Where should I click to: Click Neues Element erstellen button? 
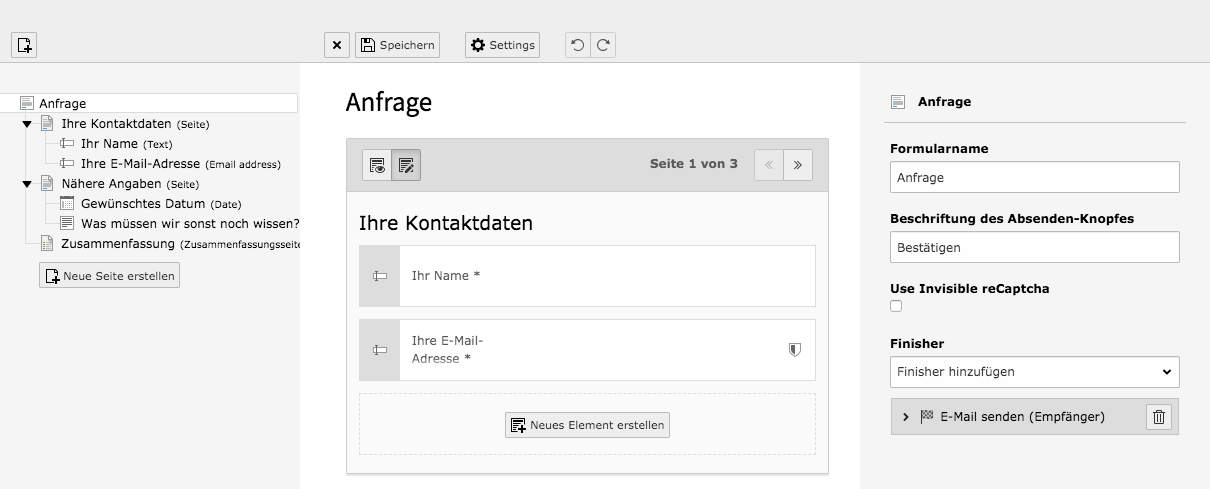[x=587, y=425]
